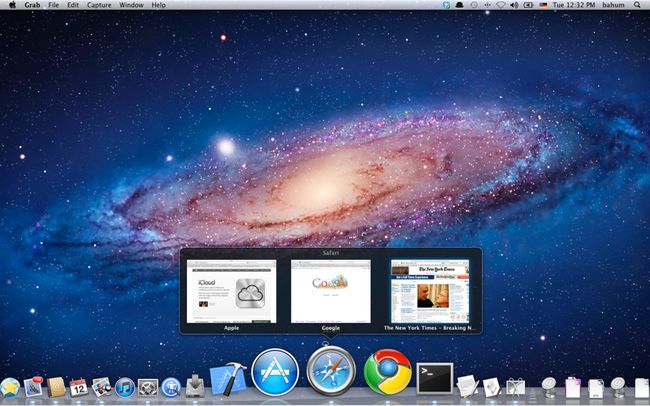Image resolution: width=650 pixels, height=406 pixels.
Task: Click the Tue 12:32 PM clock
Action: (x=574, y=5)
